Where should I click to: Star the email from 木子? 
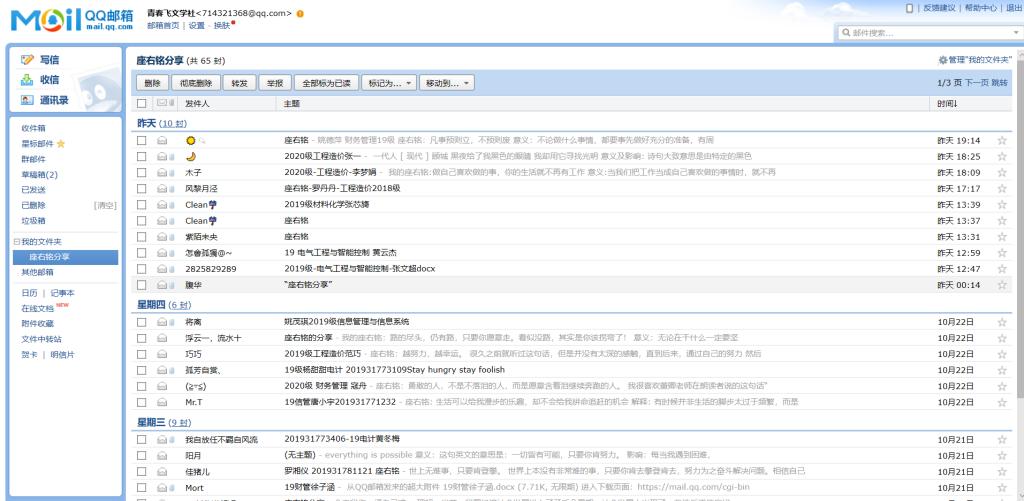coord(1002,173)
